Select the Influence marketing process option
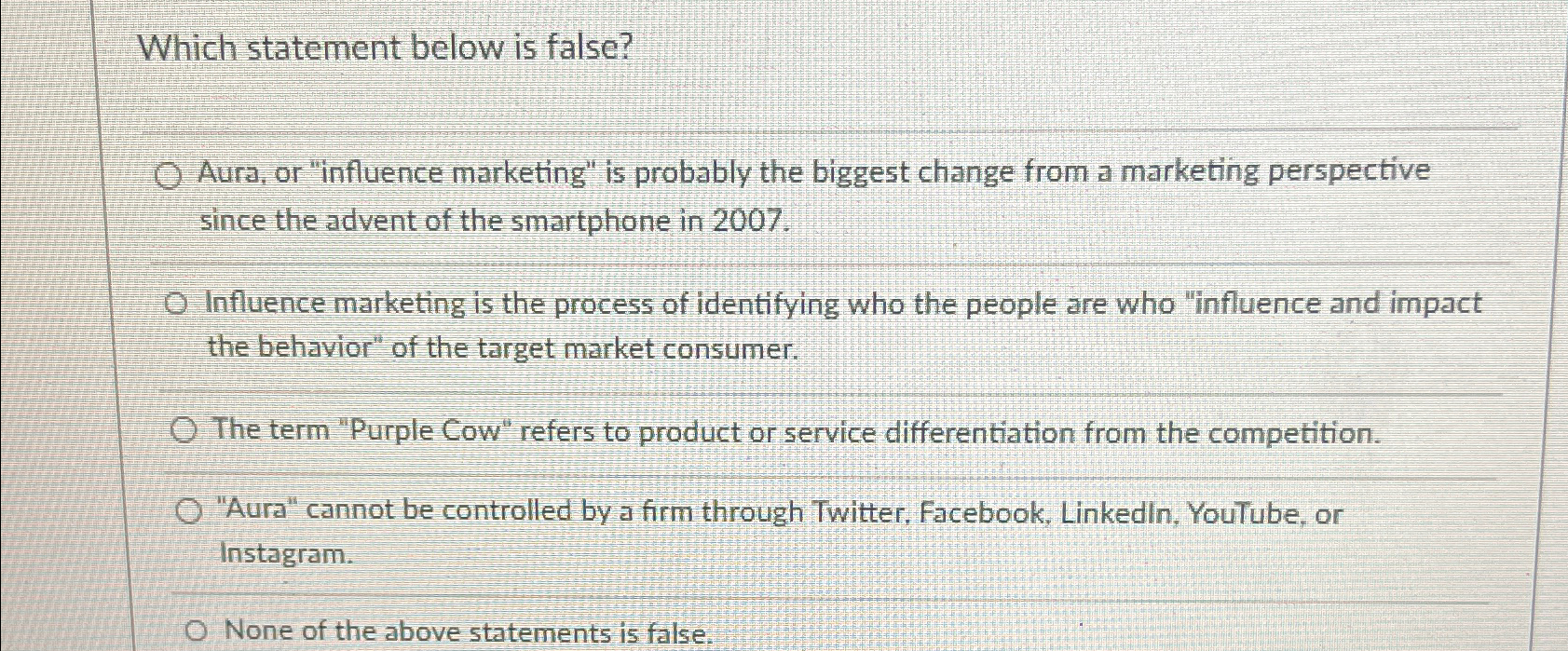Viewport: 1568px width, 651px height. pos(177,303)
